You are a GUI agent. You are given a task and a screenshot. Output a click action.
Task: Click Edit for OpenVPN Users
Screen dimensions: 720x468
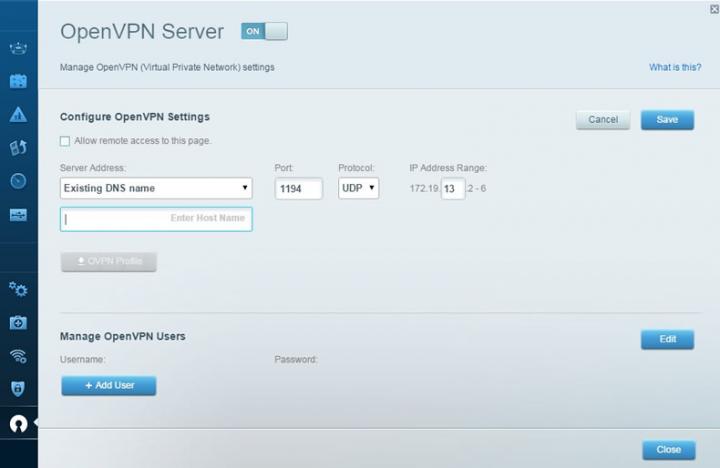[667, 339]
